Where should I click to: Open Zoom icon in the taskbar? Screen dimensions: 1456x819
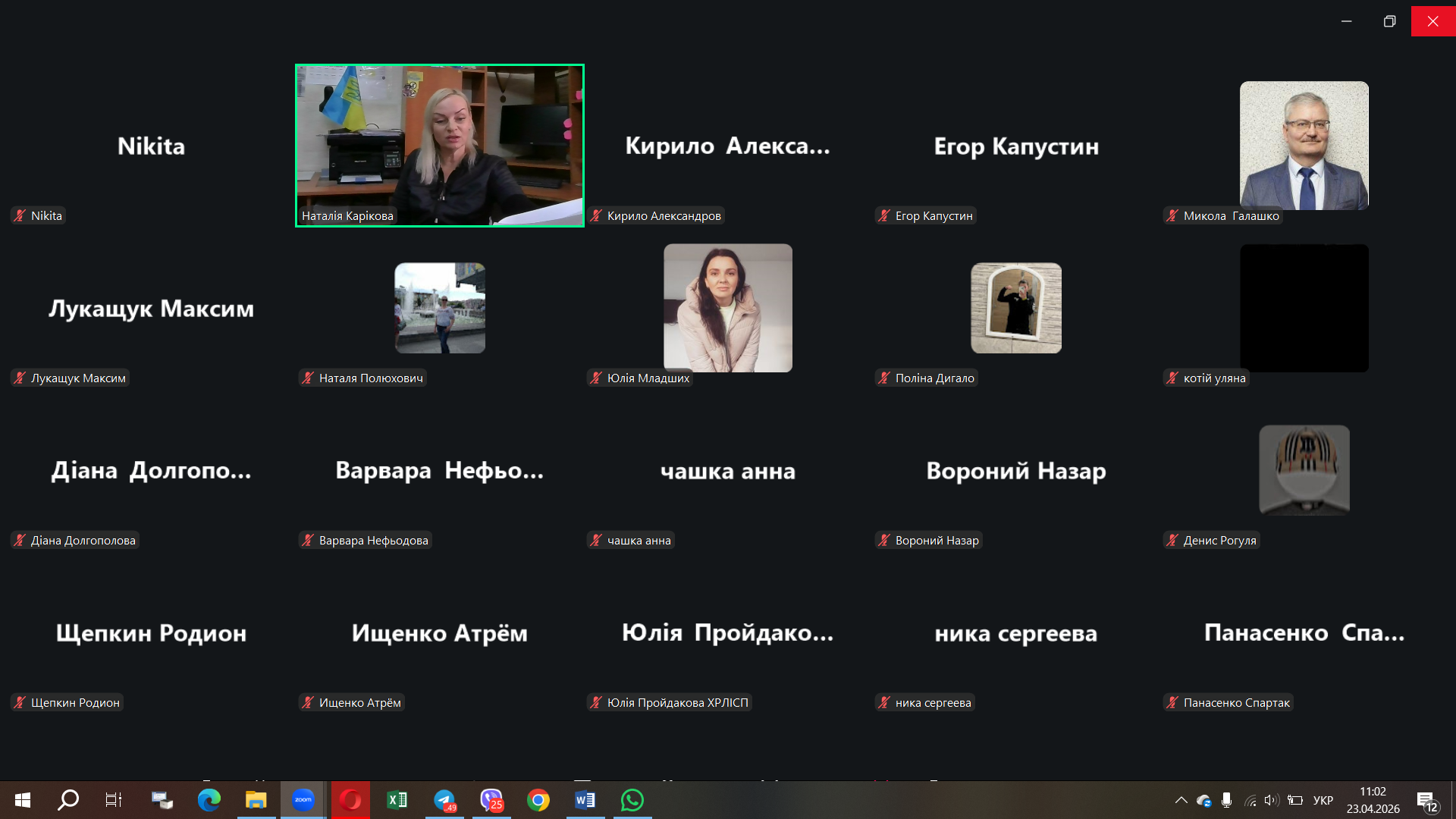click(x=303, y=800)
